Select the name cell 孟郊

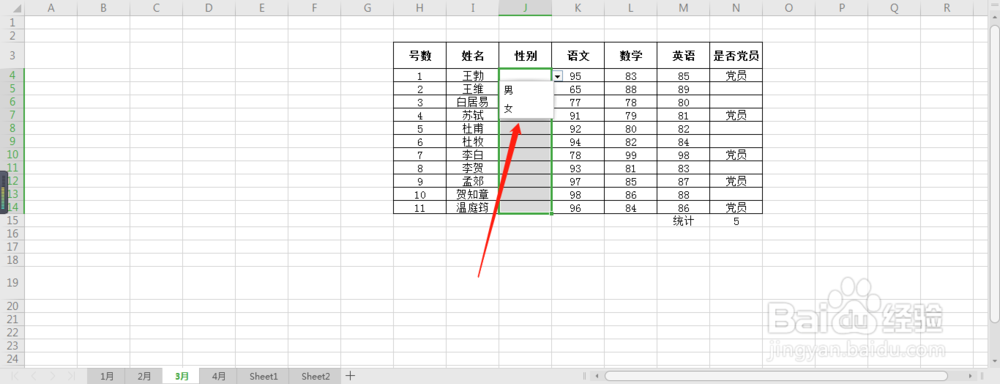click(473, 181)
